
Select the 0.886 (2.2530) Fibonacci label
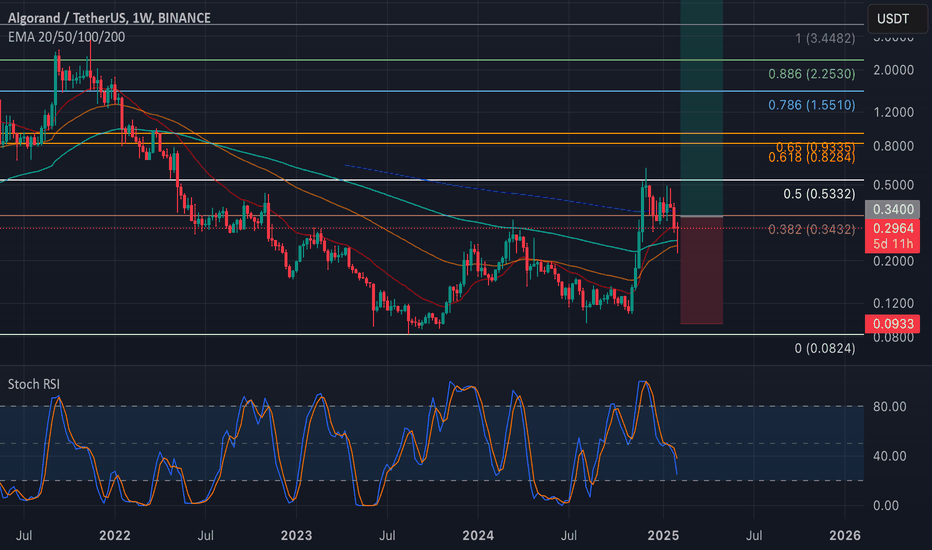click(x=811, y=74)
